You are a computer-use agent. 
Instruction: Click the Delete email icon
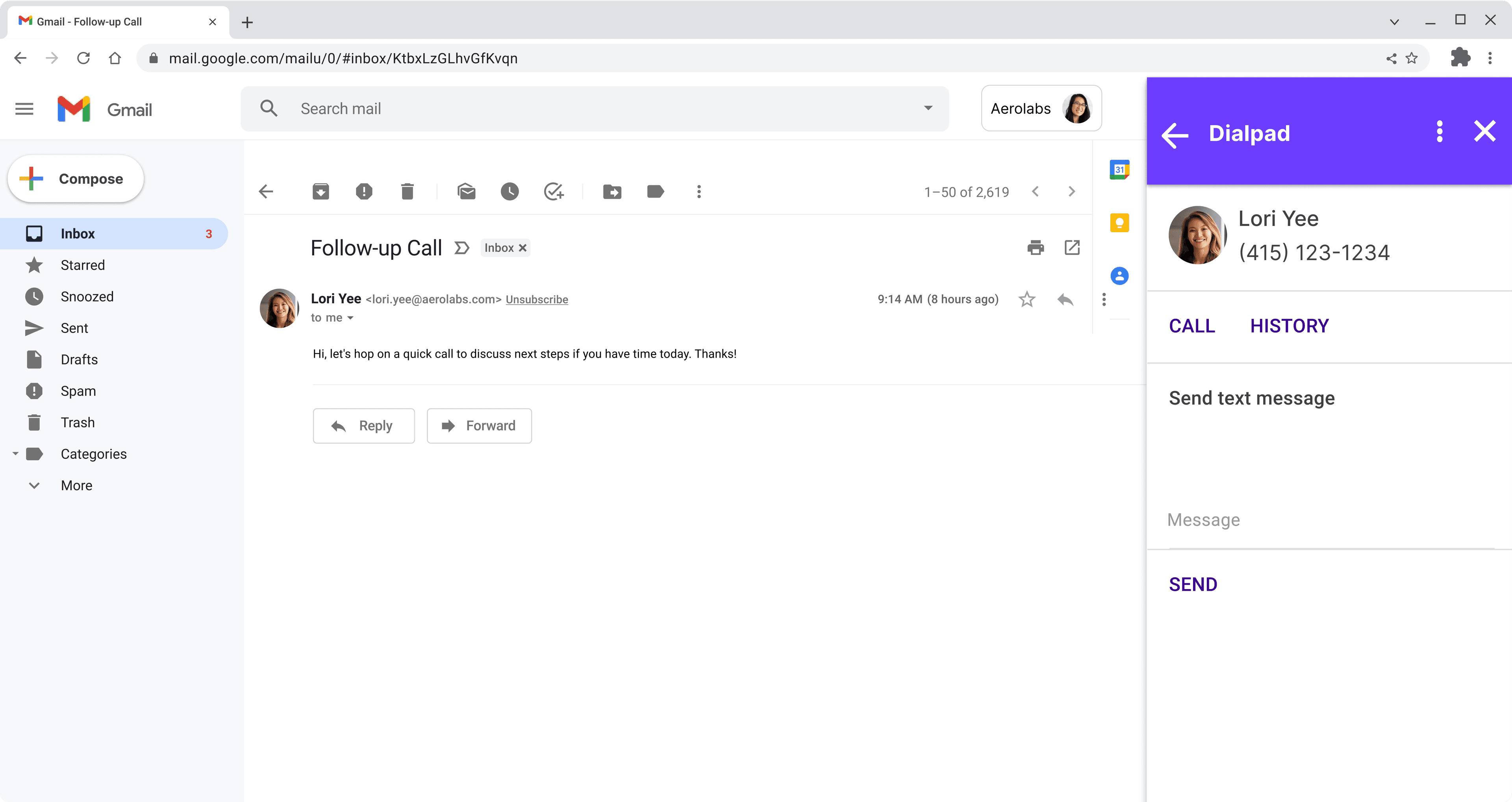407,191
